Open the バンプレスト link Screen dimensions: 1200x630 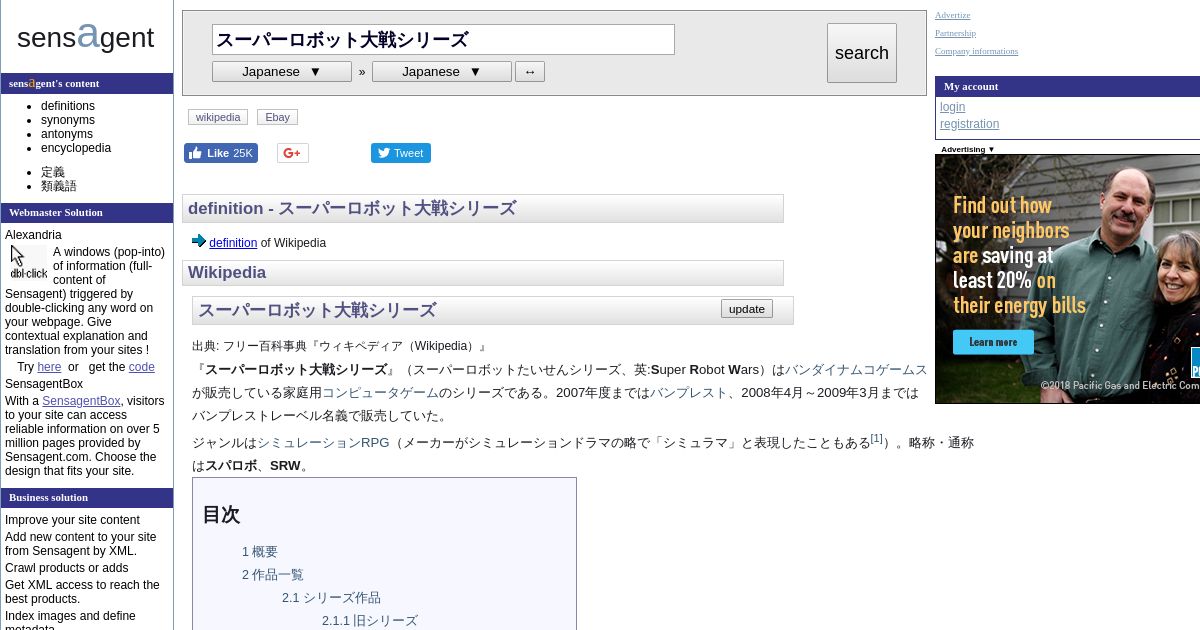(x=689, y=393)
